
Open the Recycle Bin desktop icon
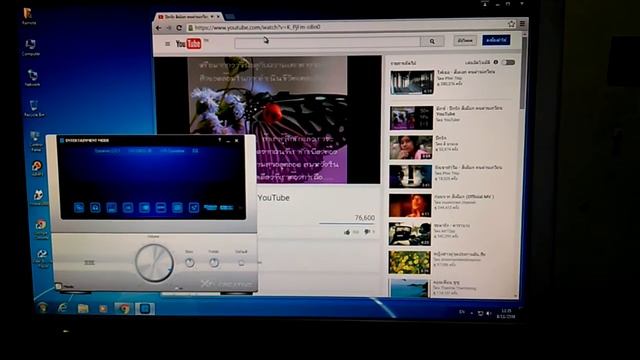click(x=34, y=109)
